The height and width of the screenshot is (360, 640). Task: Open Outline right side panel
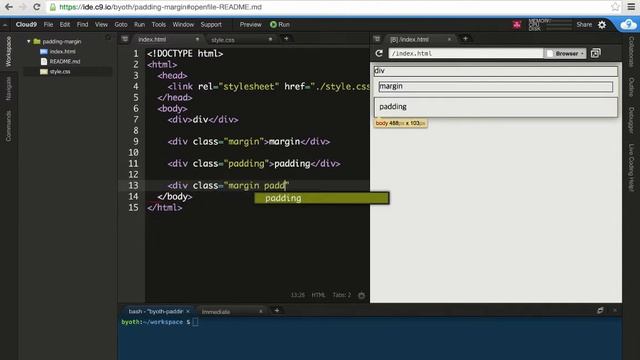pyautogui.click(x=631, y=87)
